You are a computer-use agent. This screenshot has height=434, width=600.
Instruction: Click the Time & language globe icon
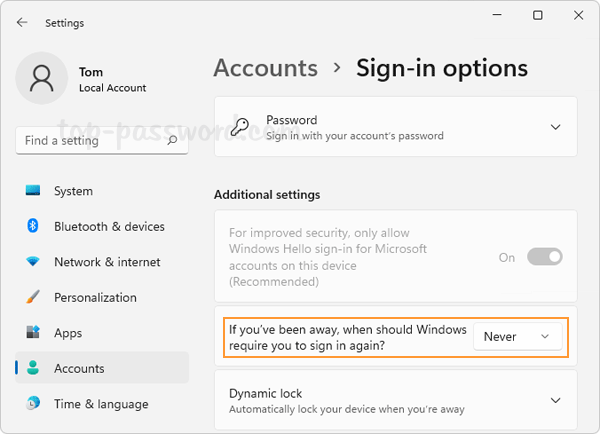point(33,404)
